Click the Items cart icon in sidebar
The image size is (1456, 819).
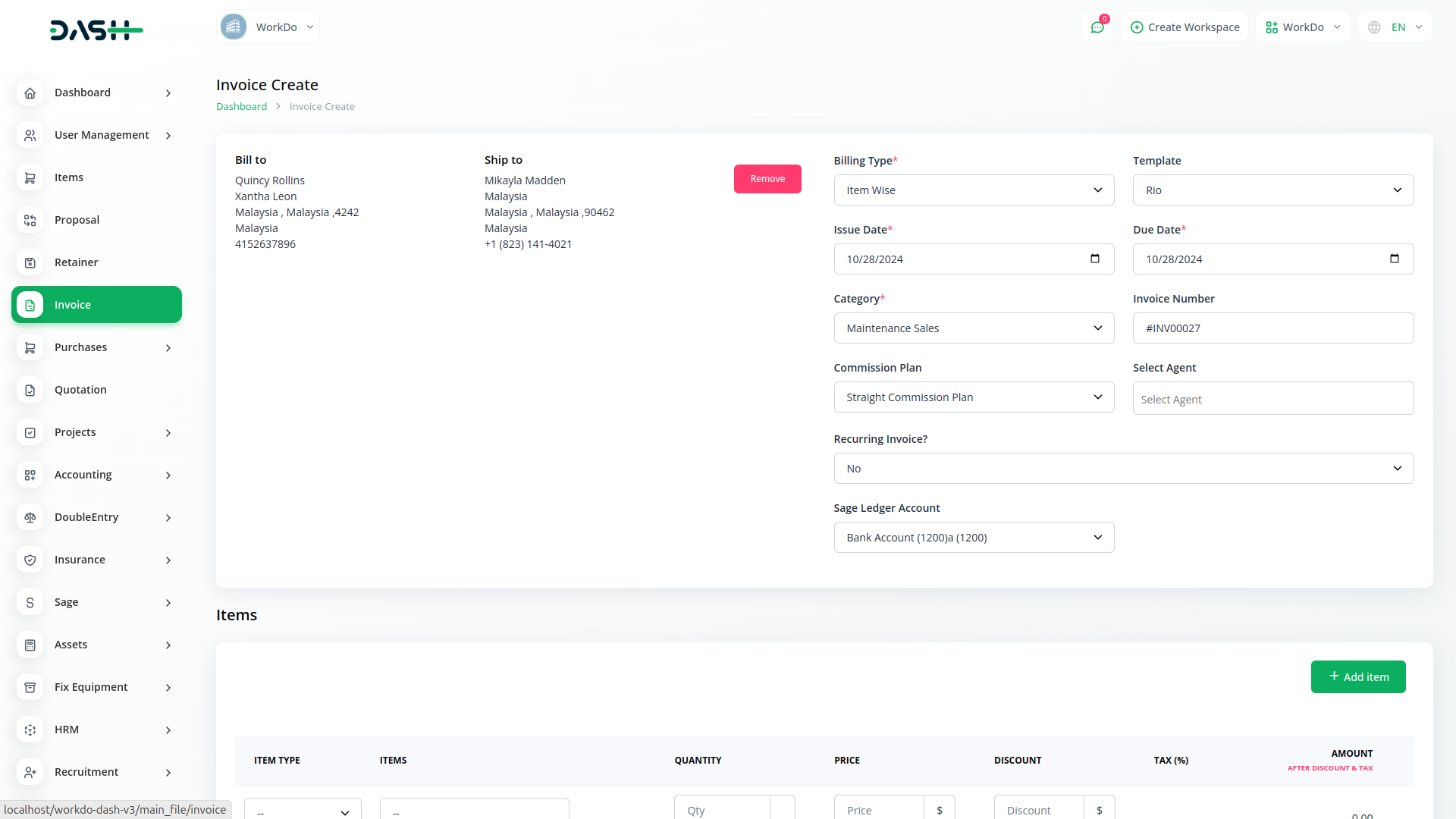[30, 177]
